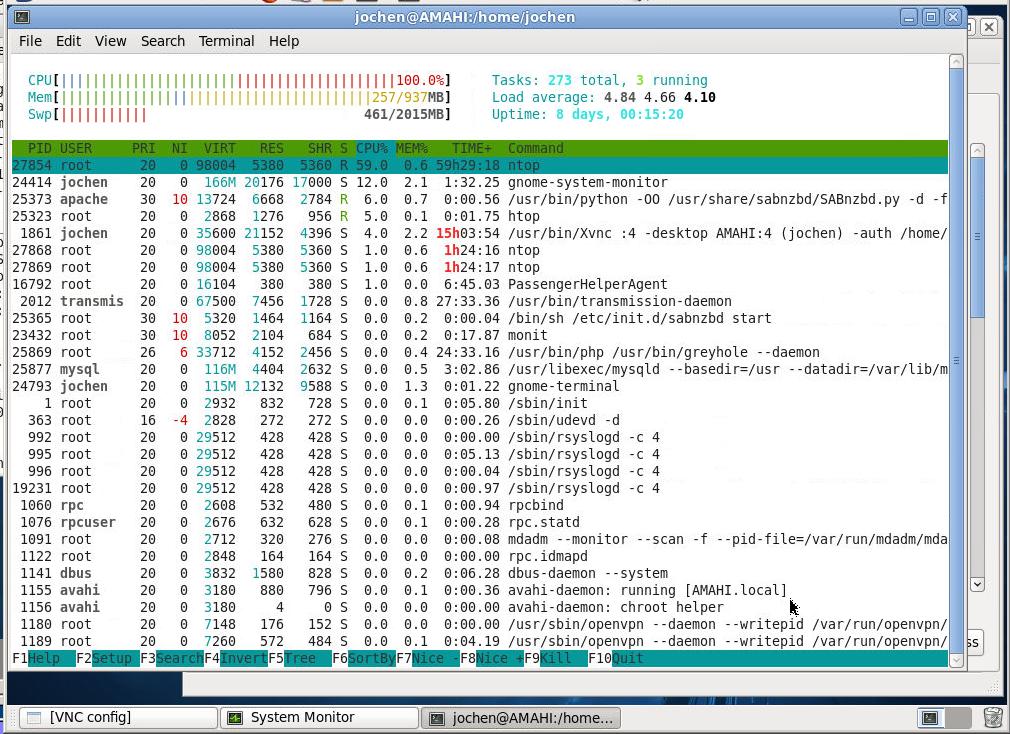Image resolution: width=1010 pixels, height=734 pixels.
Task: Click F3 Search in htop footer
Action: (172, 659)
